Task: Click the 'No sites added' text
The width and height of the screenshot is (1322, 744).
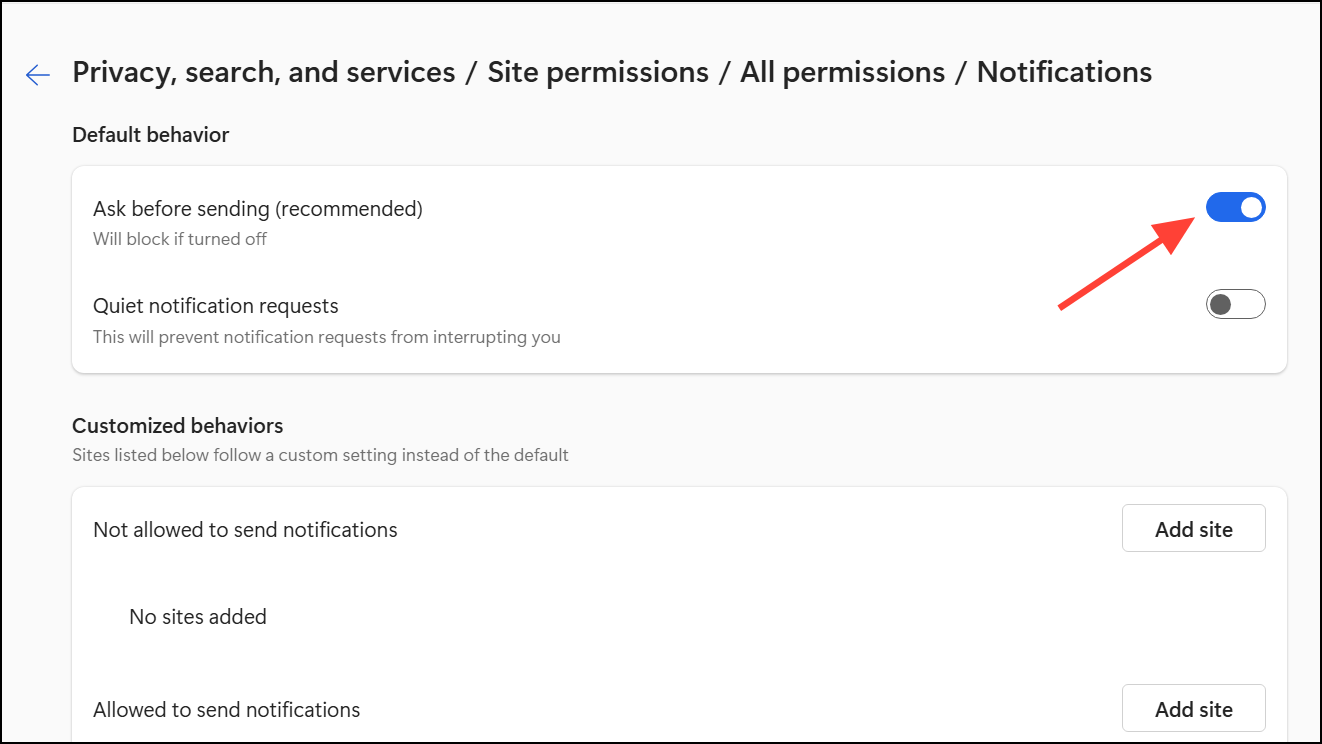Action: click(198, 617)
